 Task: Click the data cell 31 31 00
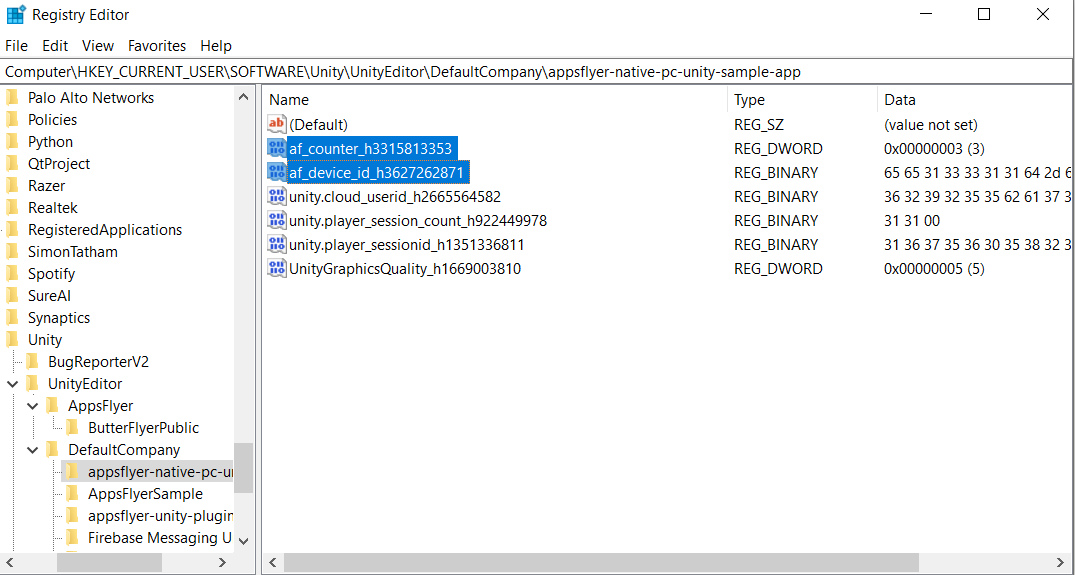(912, 221)
